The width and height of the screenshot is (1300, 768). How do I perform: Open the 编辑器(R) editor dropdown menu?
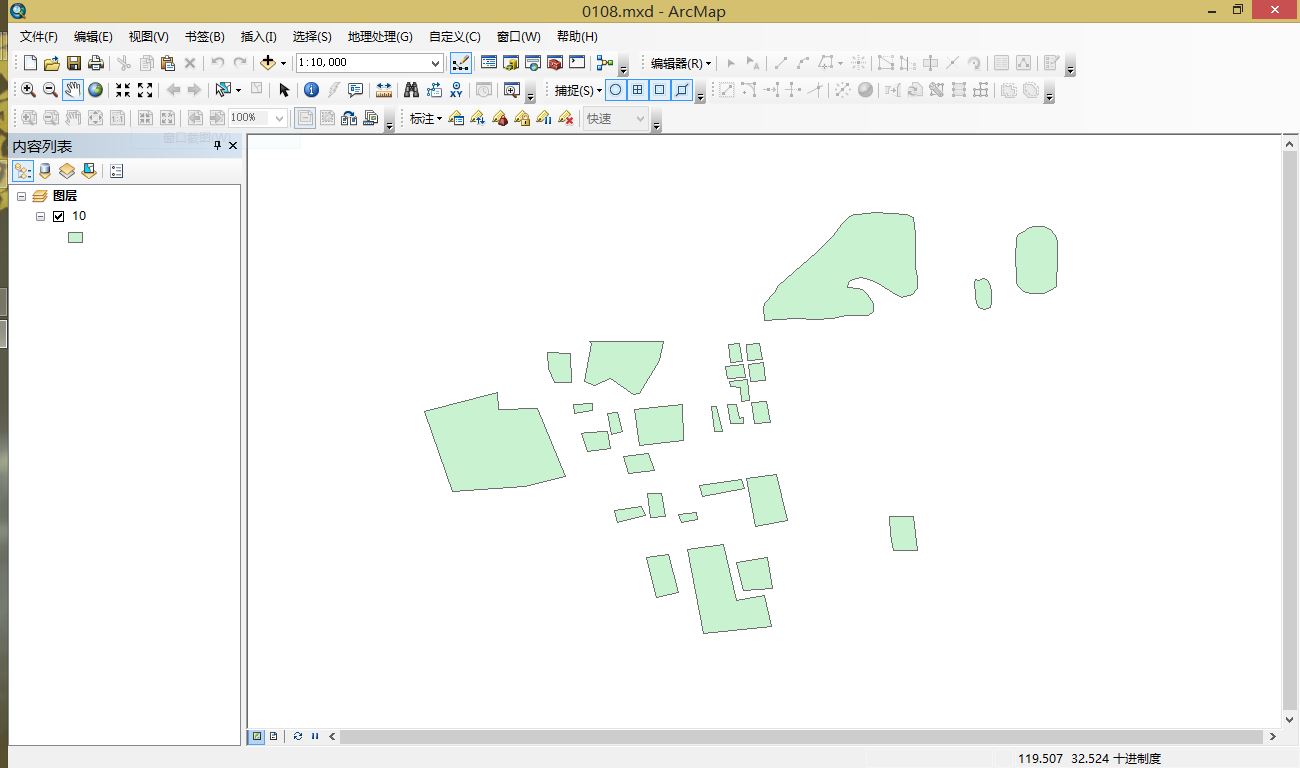(676, 62)
